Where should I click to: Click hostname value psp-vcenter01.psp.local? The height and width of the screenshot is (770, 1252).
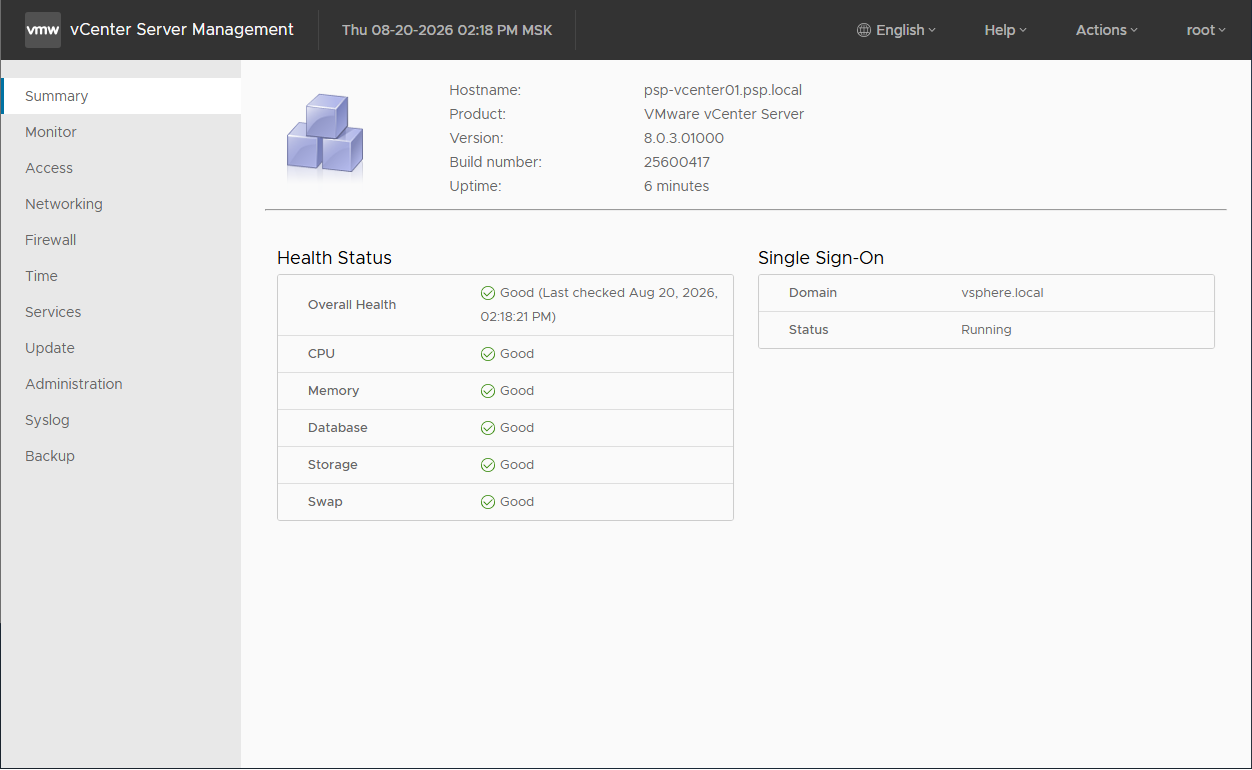pyautogui.click(x=723, y=90)
